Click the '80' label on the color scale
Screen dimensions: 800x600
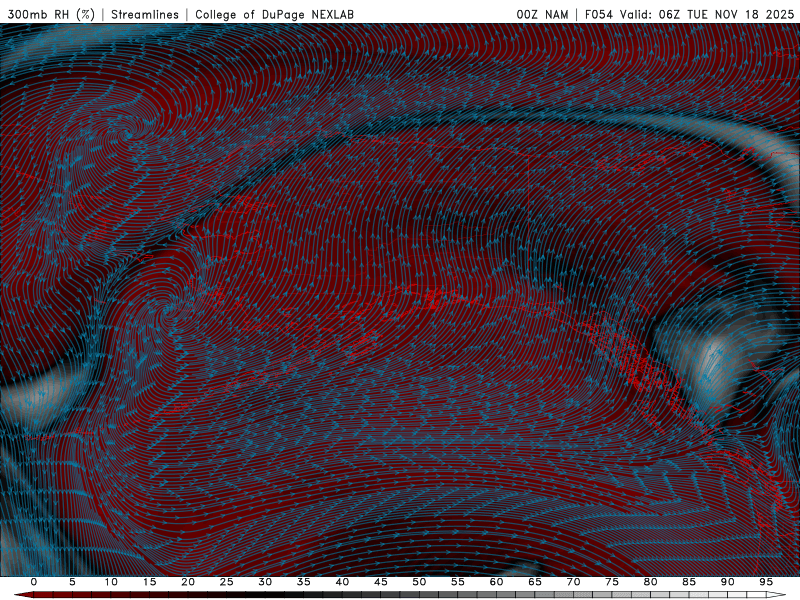[650, 582]
